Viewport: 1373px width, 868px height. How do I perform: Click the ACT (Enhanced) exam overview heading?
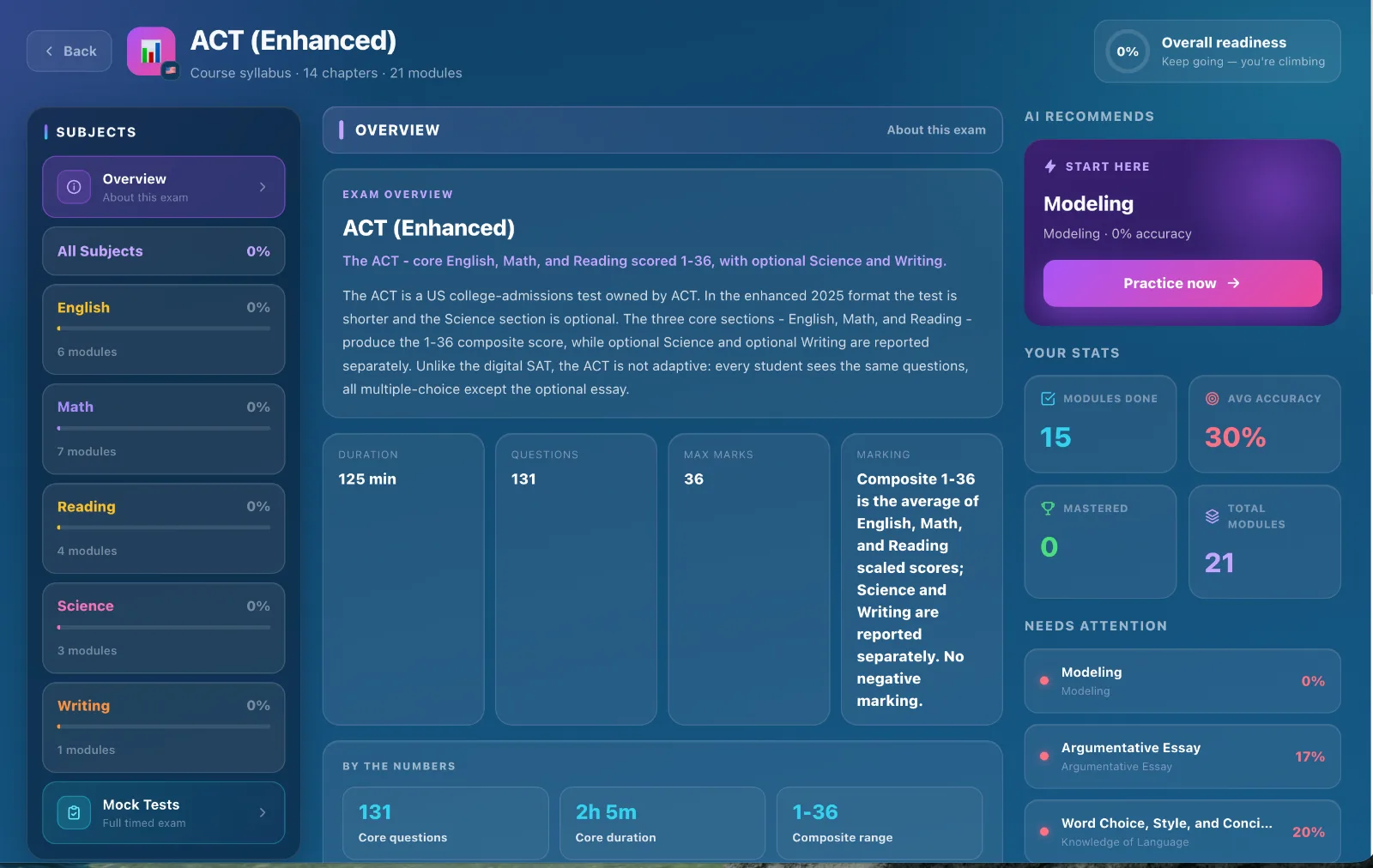429,228
